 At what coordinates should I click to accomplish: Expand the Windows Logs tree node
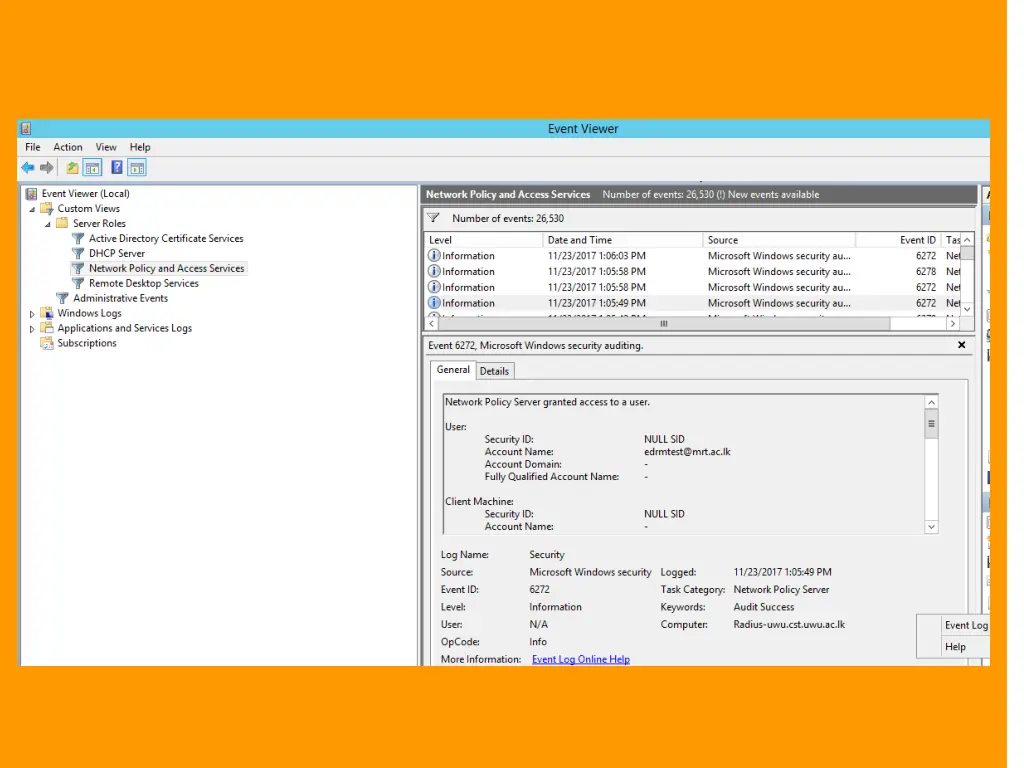pos(32,314)
